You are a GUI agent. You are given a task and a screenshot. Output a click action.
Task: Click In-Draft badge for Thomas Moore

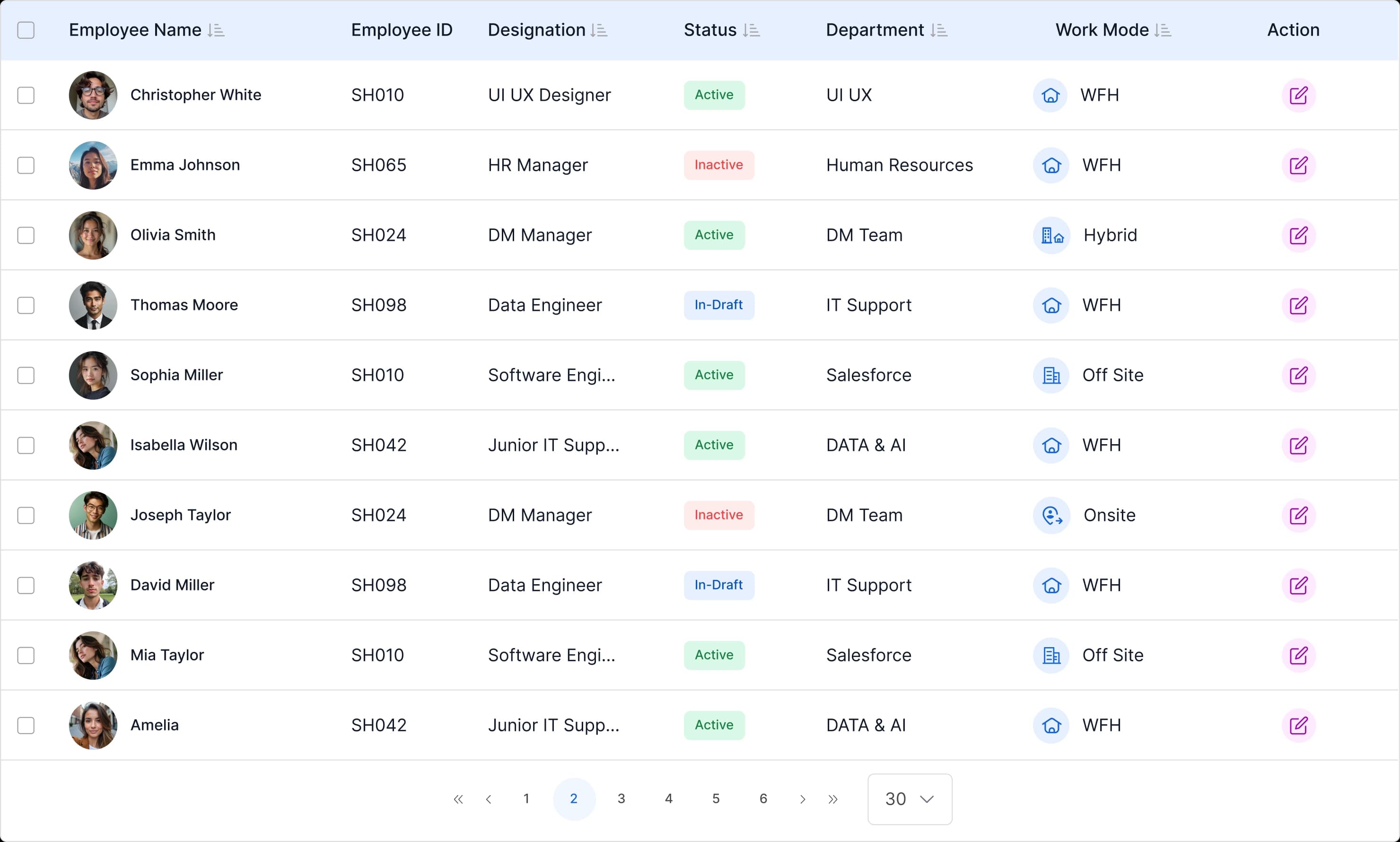(718, 305)
